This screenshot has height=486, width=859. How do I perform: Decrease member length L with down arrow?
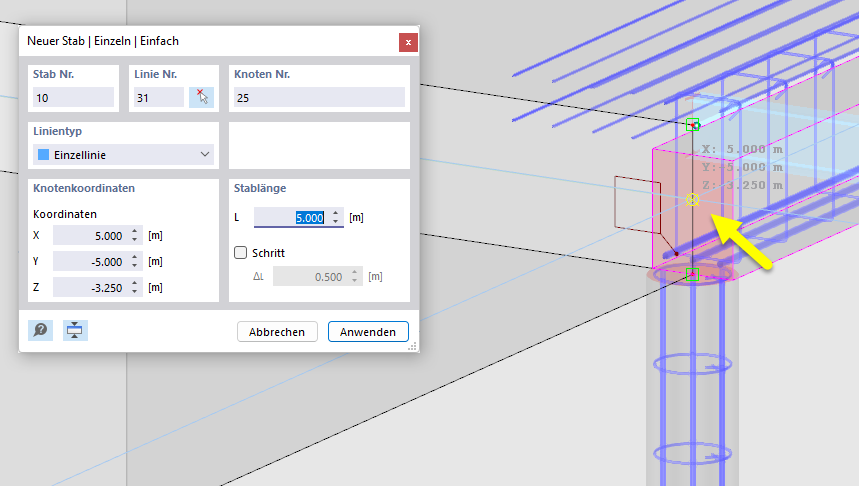pos(336,222)
